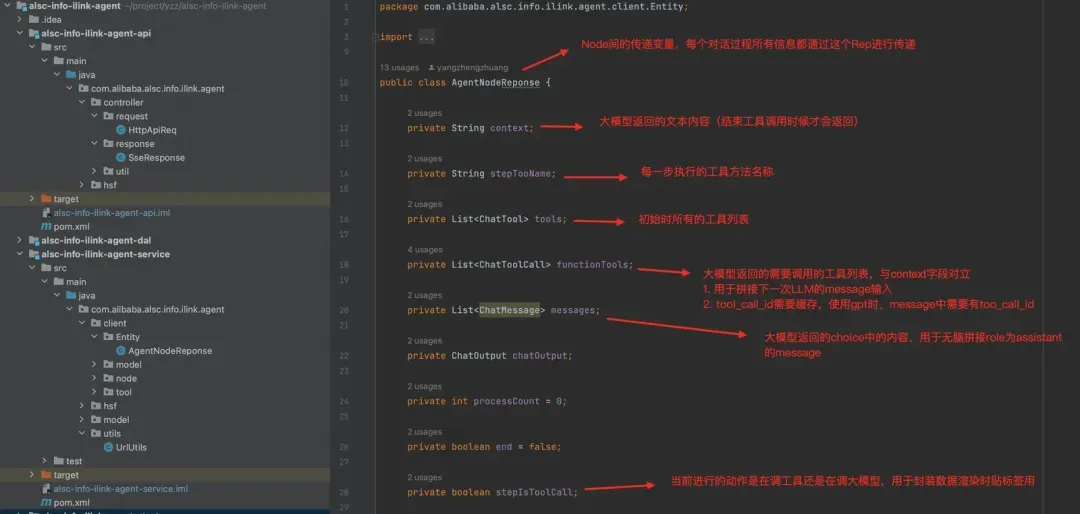Click the '4 usages' hint above functionTools
Screen dimensions: 1080x514
tap(424, 250)
